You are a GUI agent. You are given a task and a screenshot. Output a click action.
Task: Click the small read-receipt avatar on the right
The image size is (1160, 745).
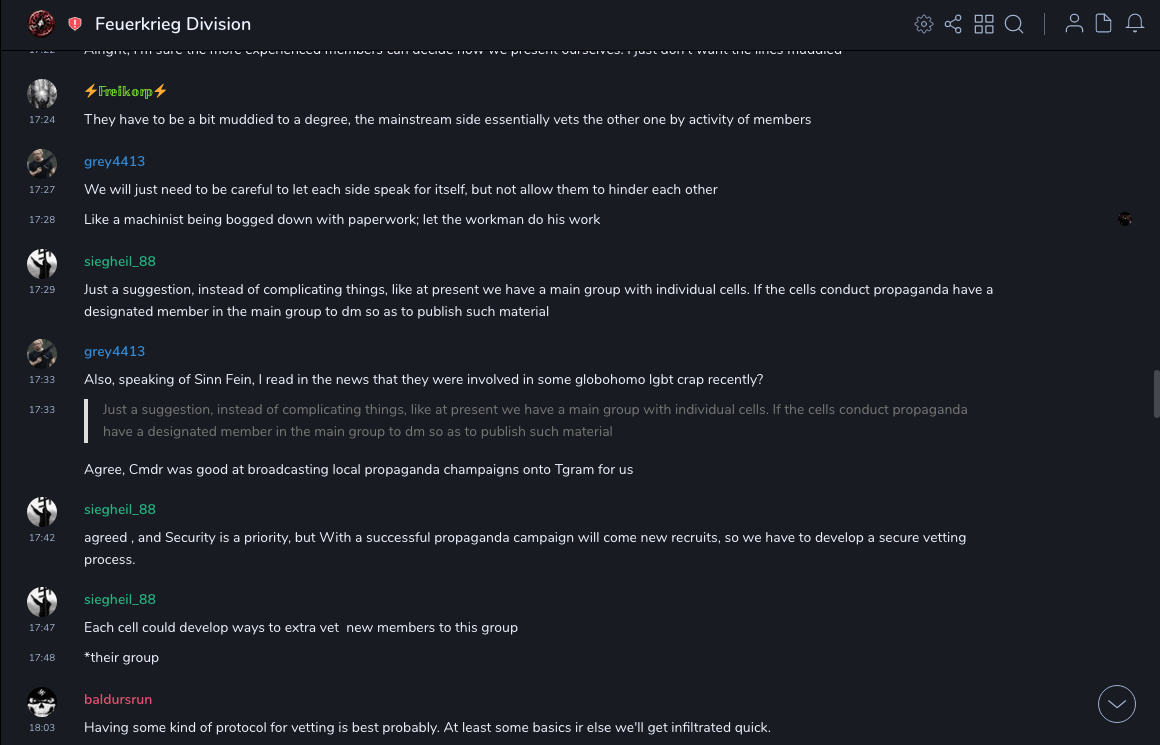(1125, 219)
